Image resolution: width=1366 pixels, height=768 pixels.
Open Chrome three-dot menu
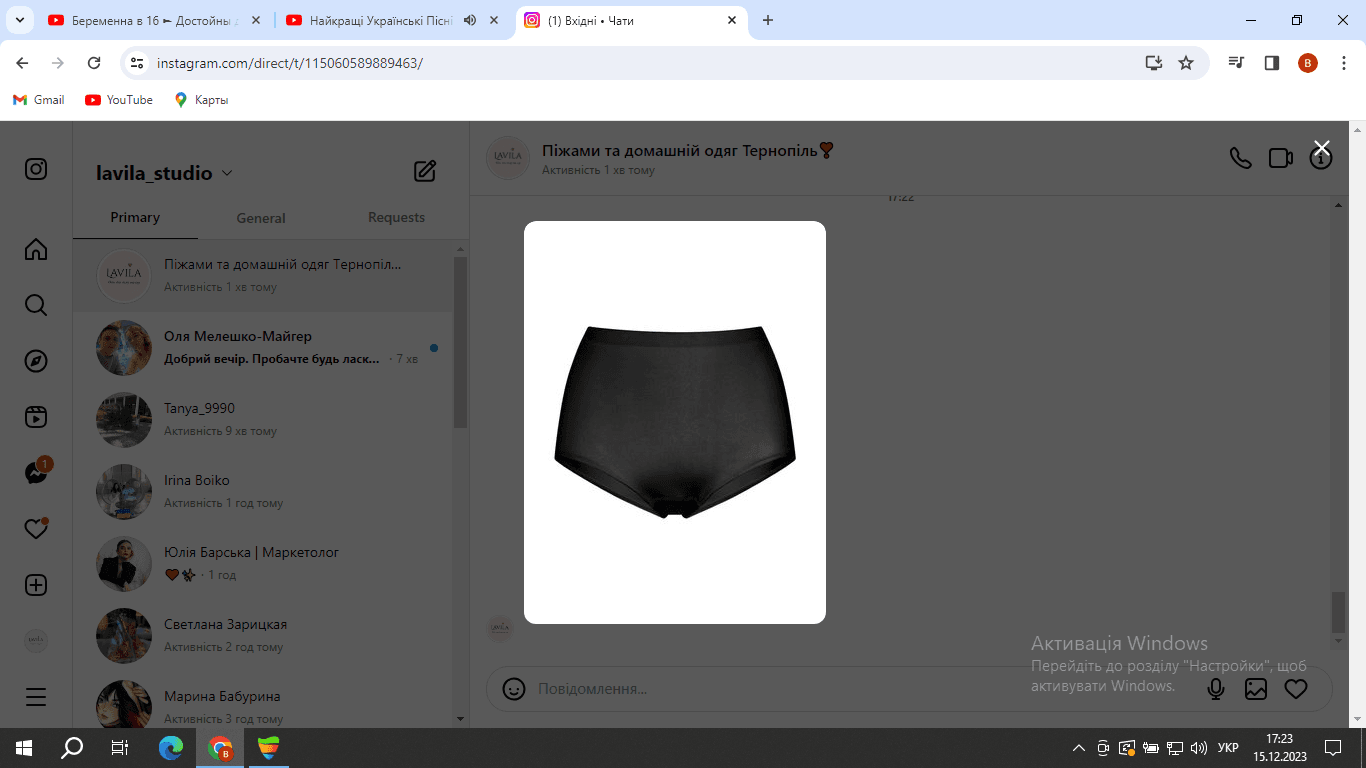coord(1343,63)
